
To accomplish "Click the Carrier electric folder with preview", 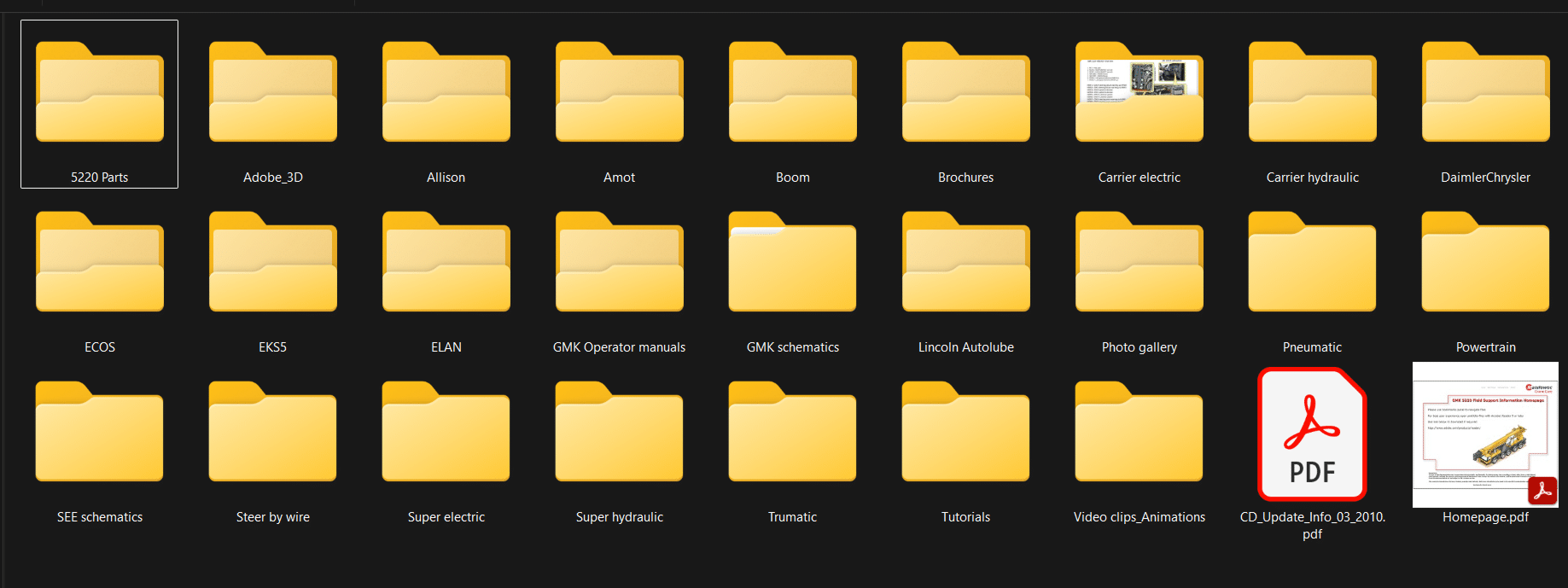I will [1140, 91].
